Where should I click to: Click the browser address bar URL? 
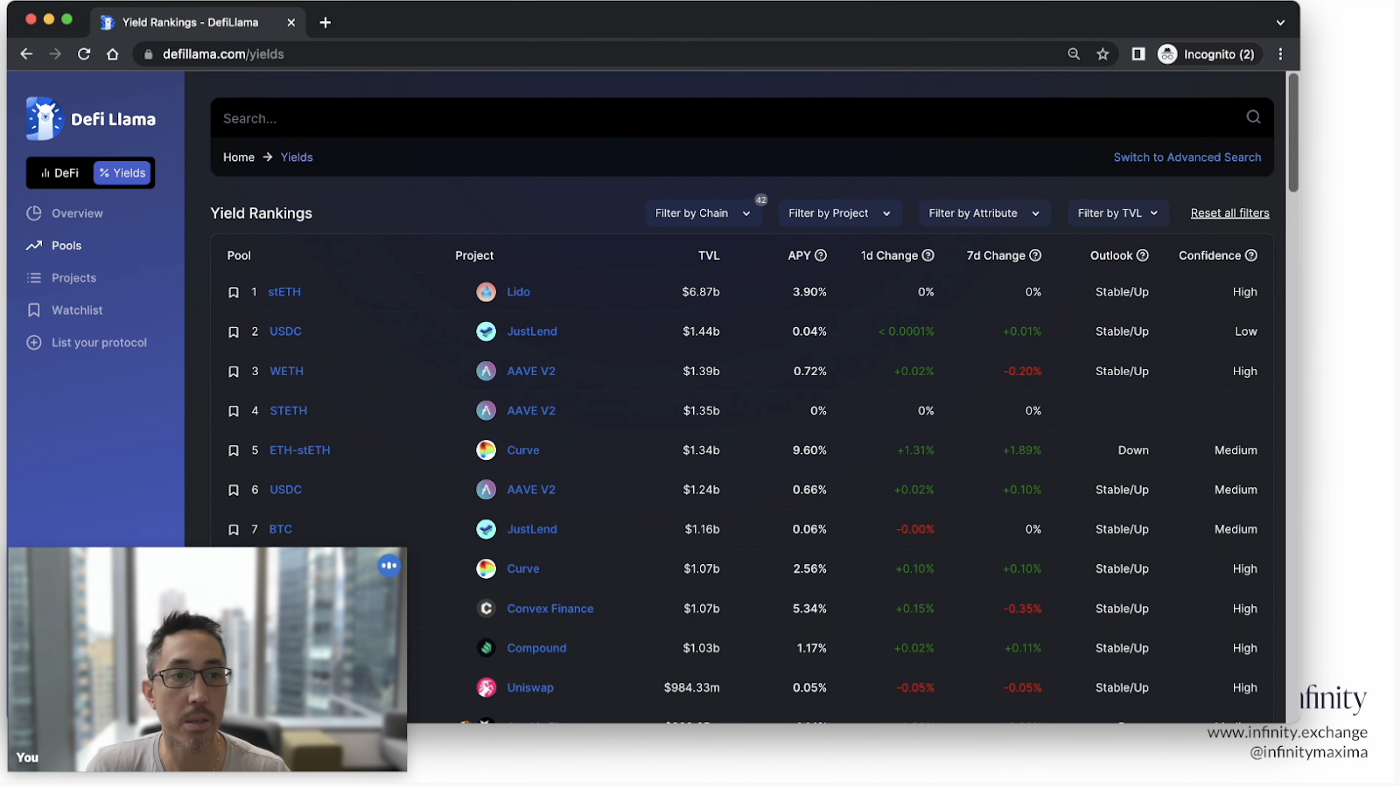[223, 54]
